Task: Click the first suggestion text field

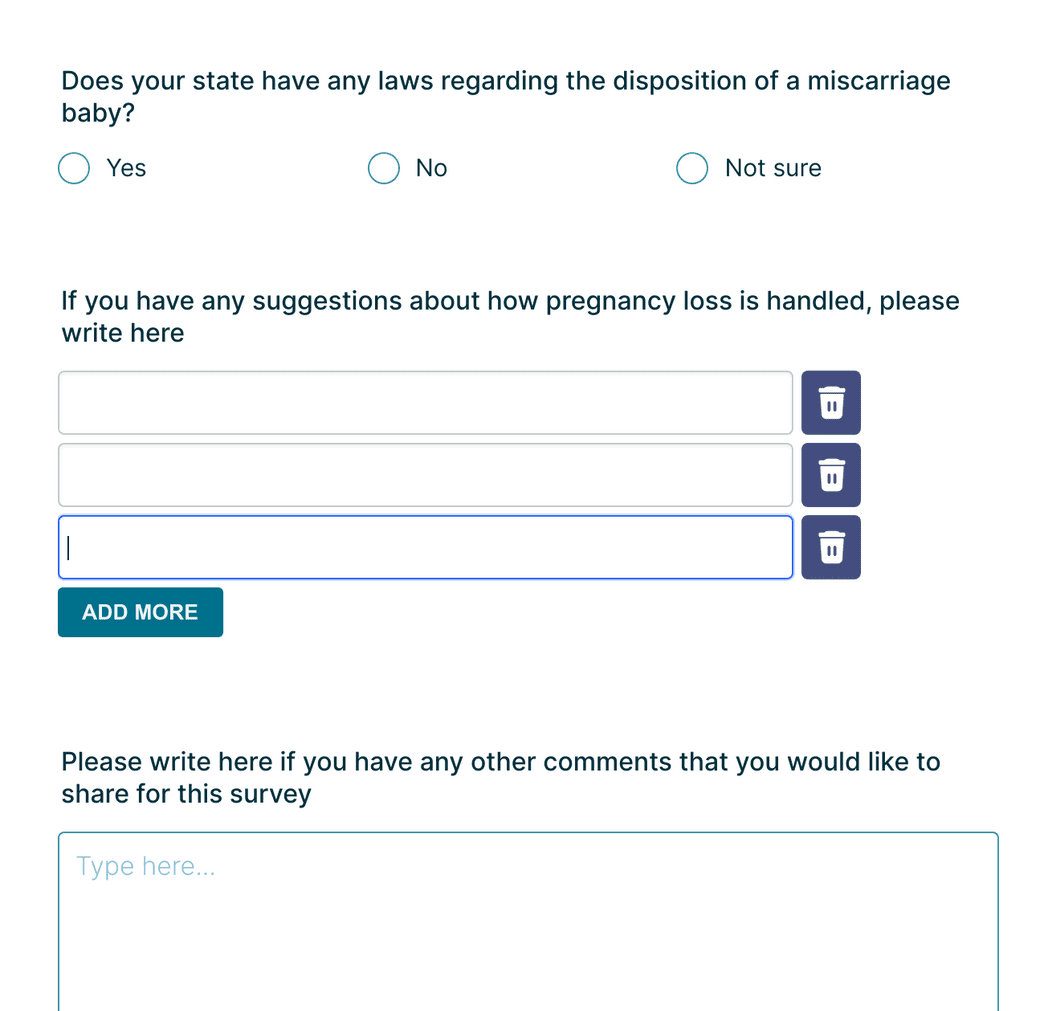Action: [x=425, y=402]
